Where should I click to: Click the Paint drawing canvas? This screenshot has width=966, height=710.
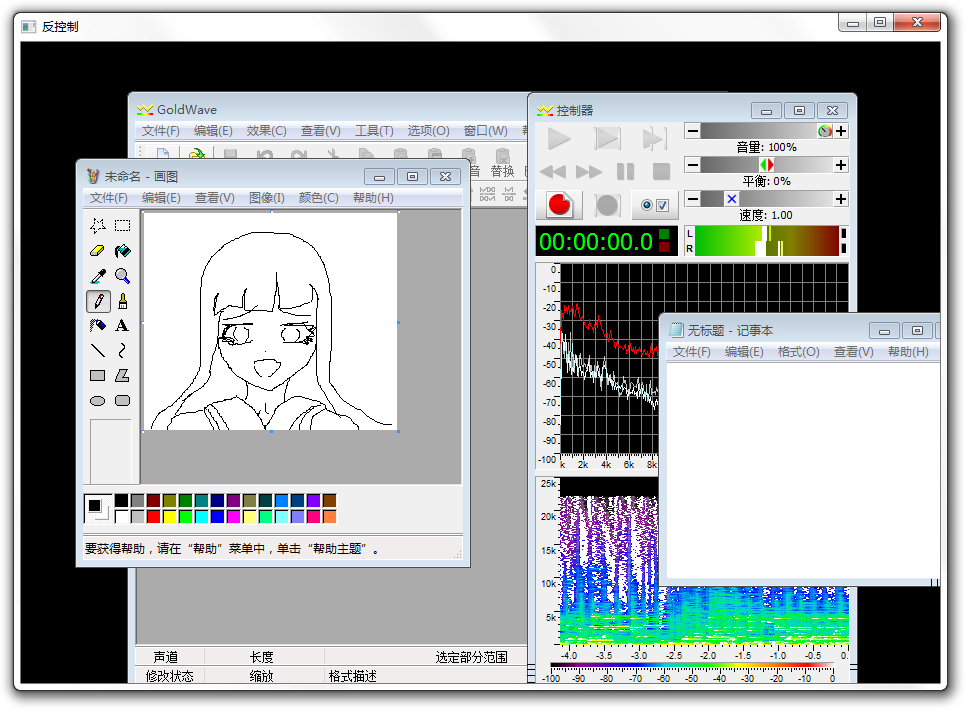[x=270, y=321]
